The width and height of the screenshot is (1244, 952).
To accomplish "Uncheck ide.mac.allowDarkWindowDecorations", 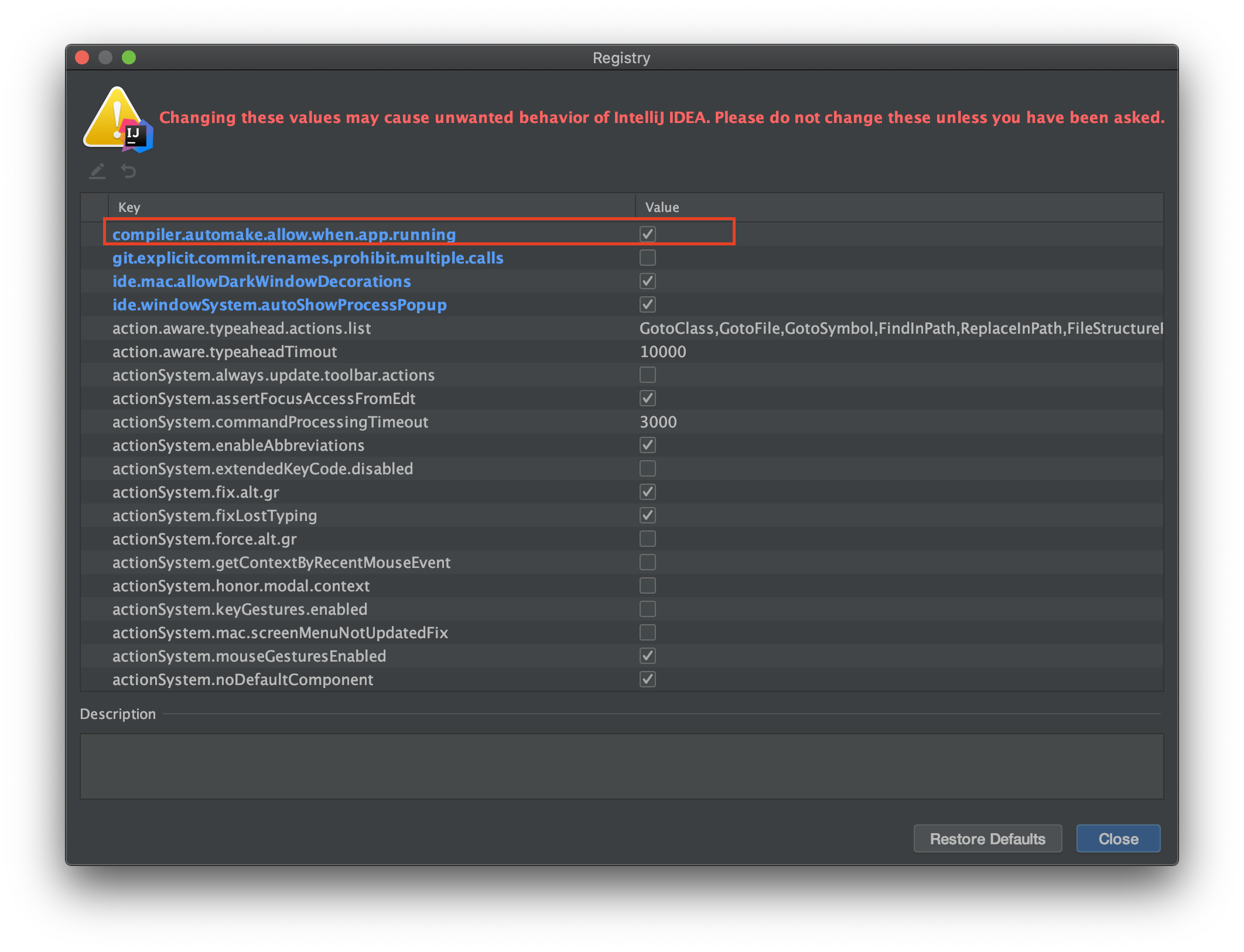I will pyautogui.click(x=647, y=281).
